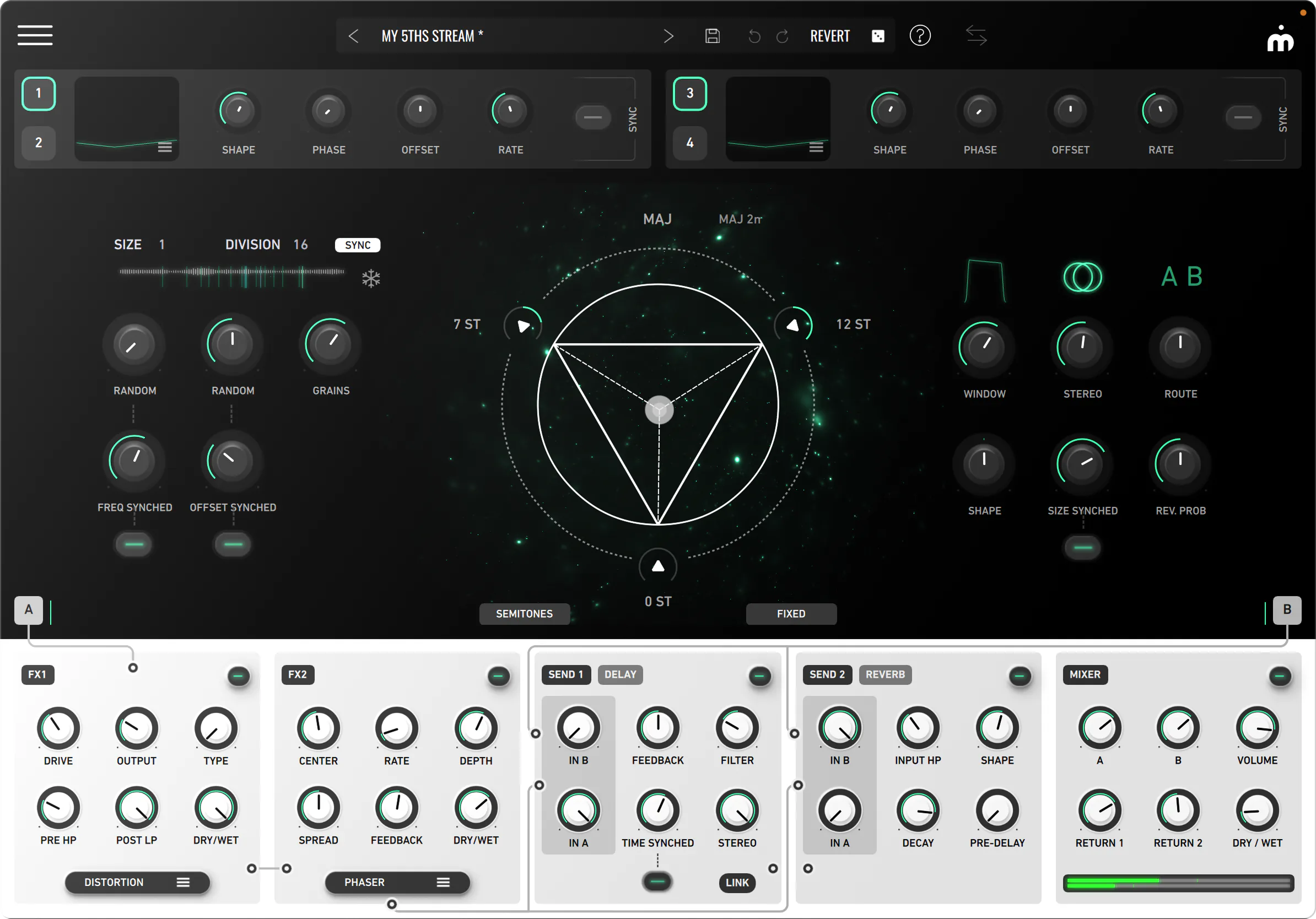Screen dimensions: 1316x919
Task: Toggle the FX1 power switch
Action: [x=239, y=677]
